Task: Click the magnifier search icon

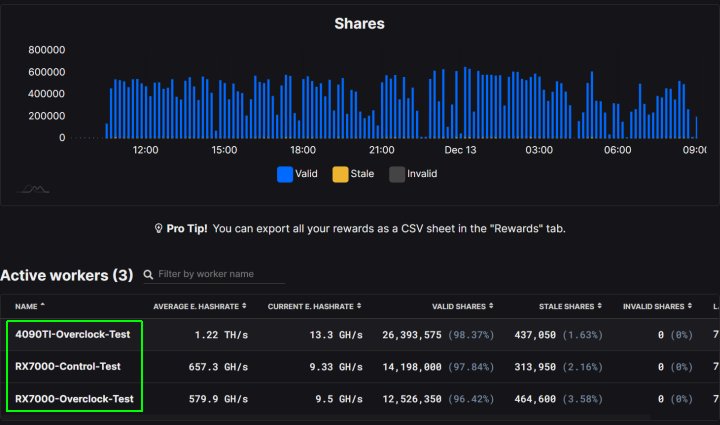Action: pos(148,274)
